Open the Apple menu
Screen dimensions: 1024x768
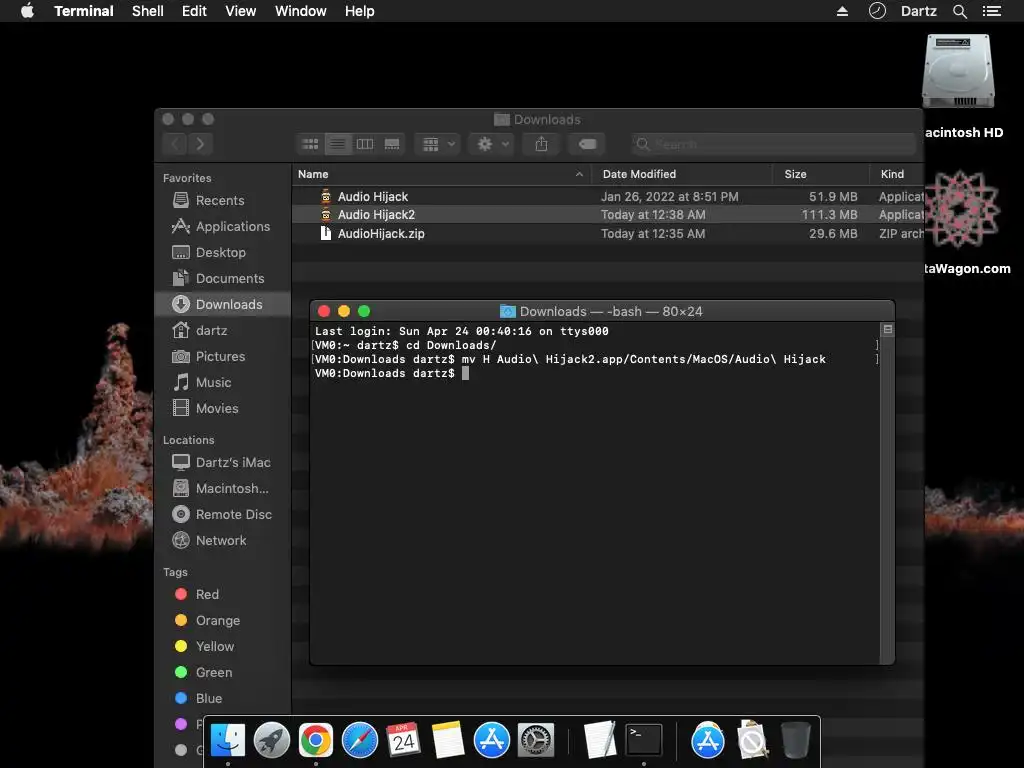point(27,11)
